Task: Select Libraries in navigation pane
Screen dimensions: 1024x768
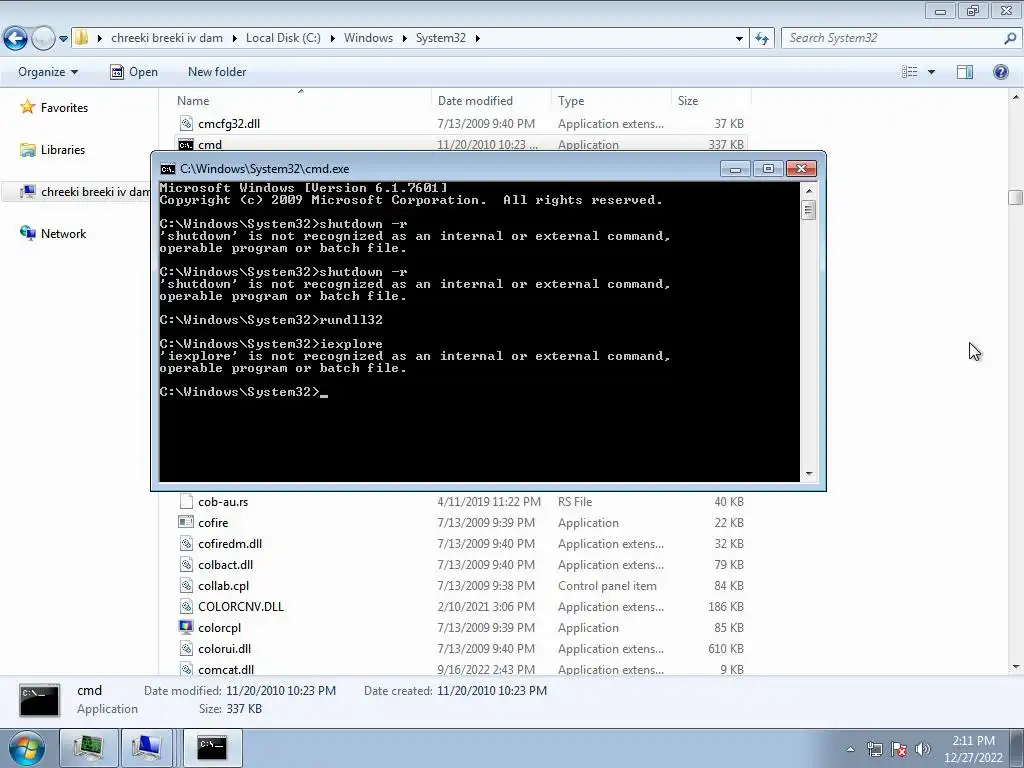Action: (x=63, y=150)
